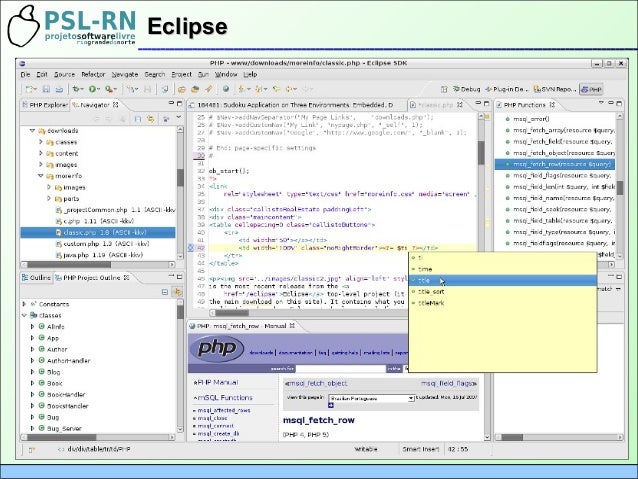This screenshot has width=638, height=479.
Task: Expand the content folder
Action: click(x=41, y=153)
